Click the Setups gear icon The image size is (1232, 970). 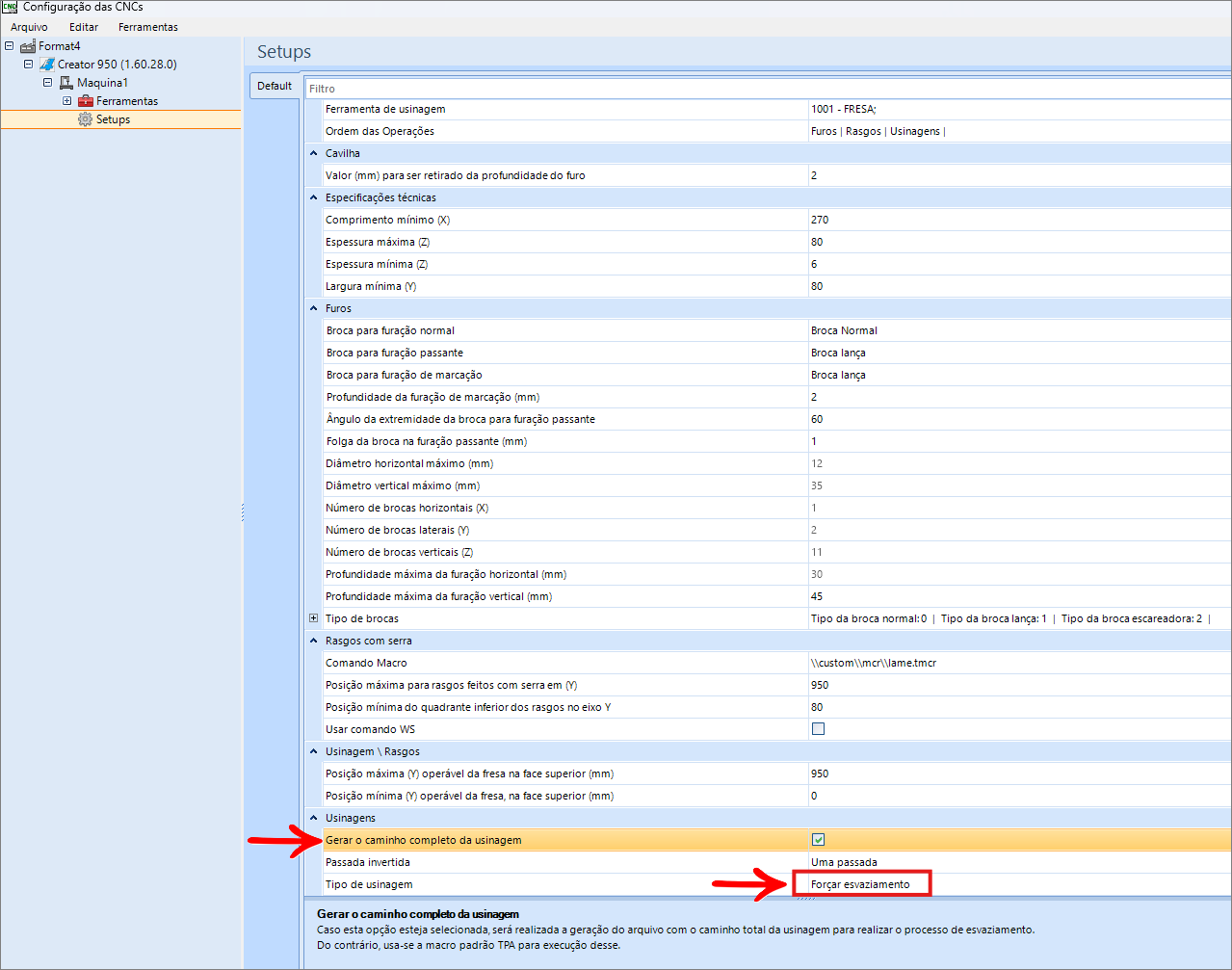[x=85, y=119]
